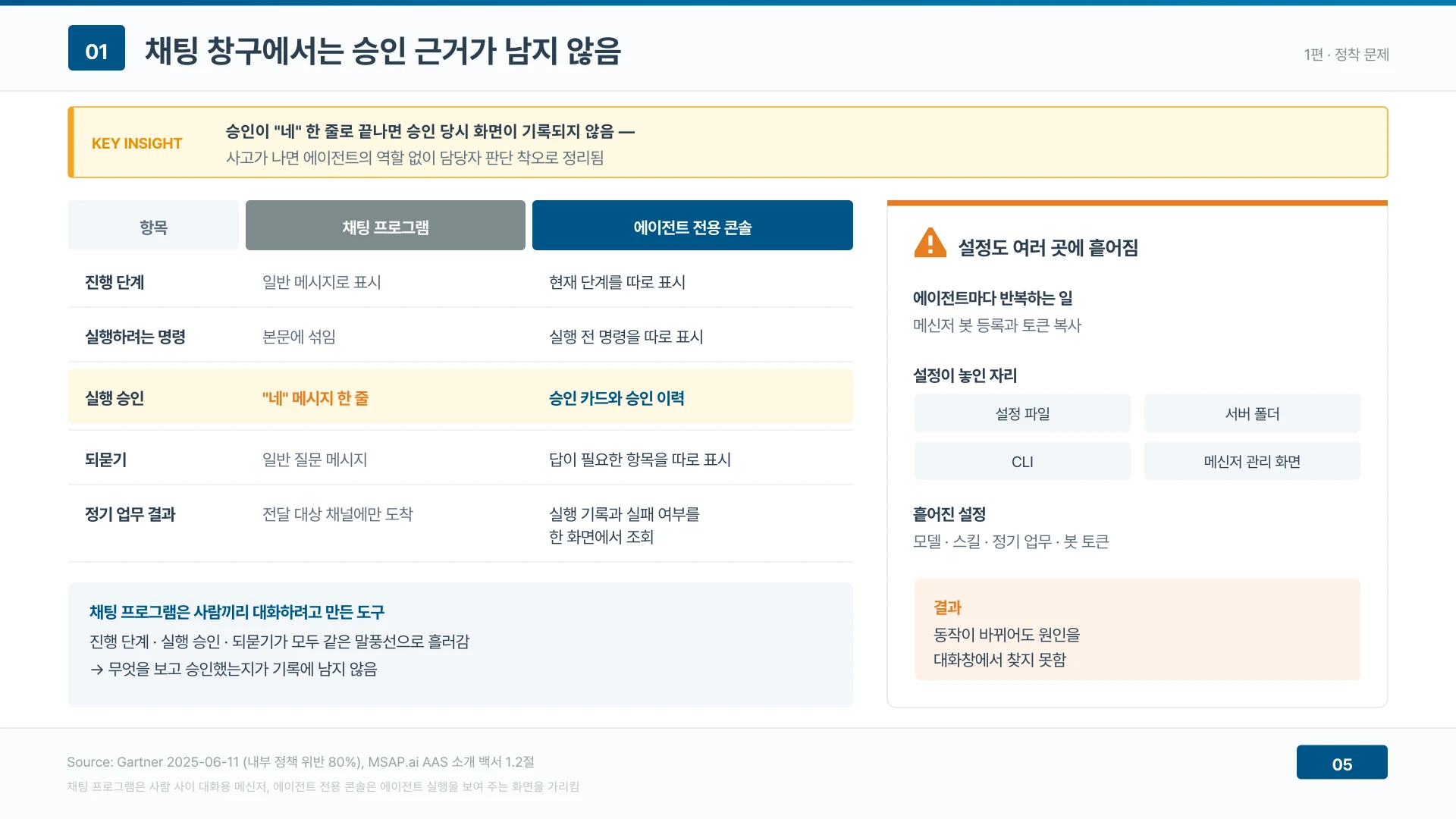
Task: Click the 진행 단계 row label
Action: pos(115,282)
